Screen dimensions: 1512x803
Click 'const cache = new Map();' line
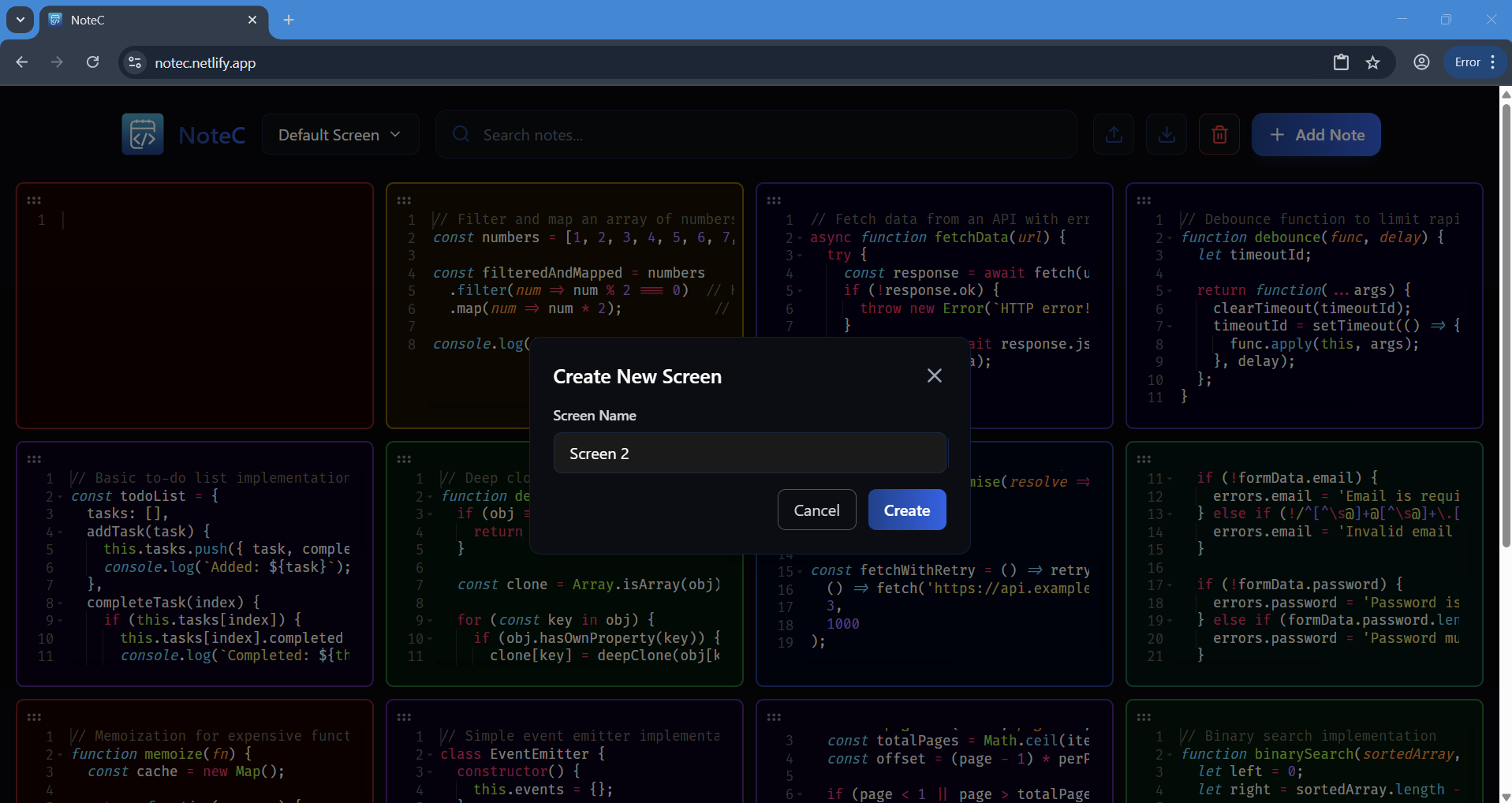tap(186, 771)
